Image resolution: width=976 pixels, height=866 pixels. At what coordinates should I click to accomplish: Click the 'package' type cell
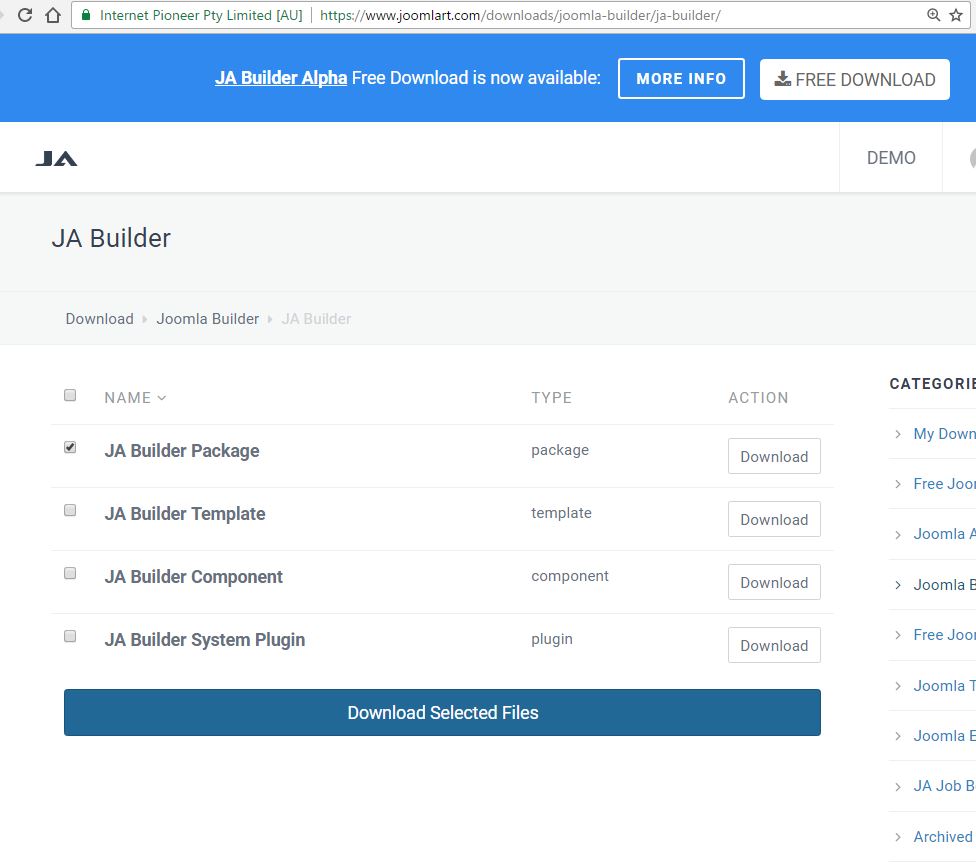tap(560, 449)
